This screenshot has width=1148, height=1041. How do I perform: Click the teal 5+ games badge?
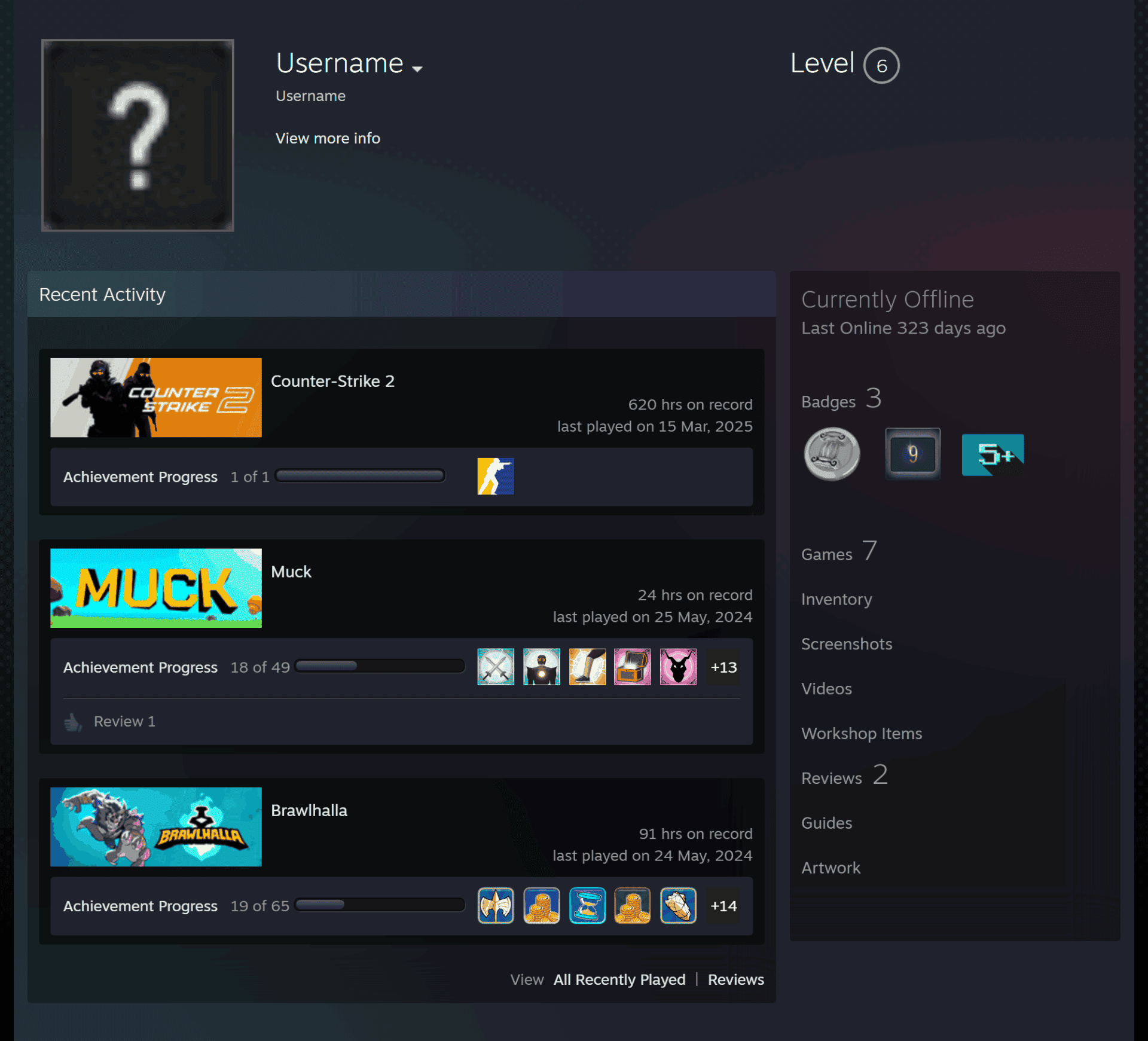pyautogui.click(x=993, y=454)
